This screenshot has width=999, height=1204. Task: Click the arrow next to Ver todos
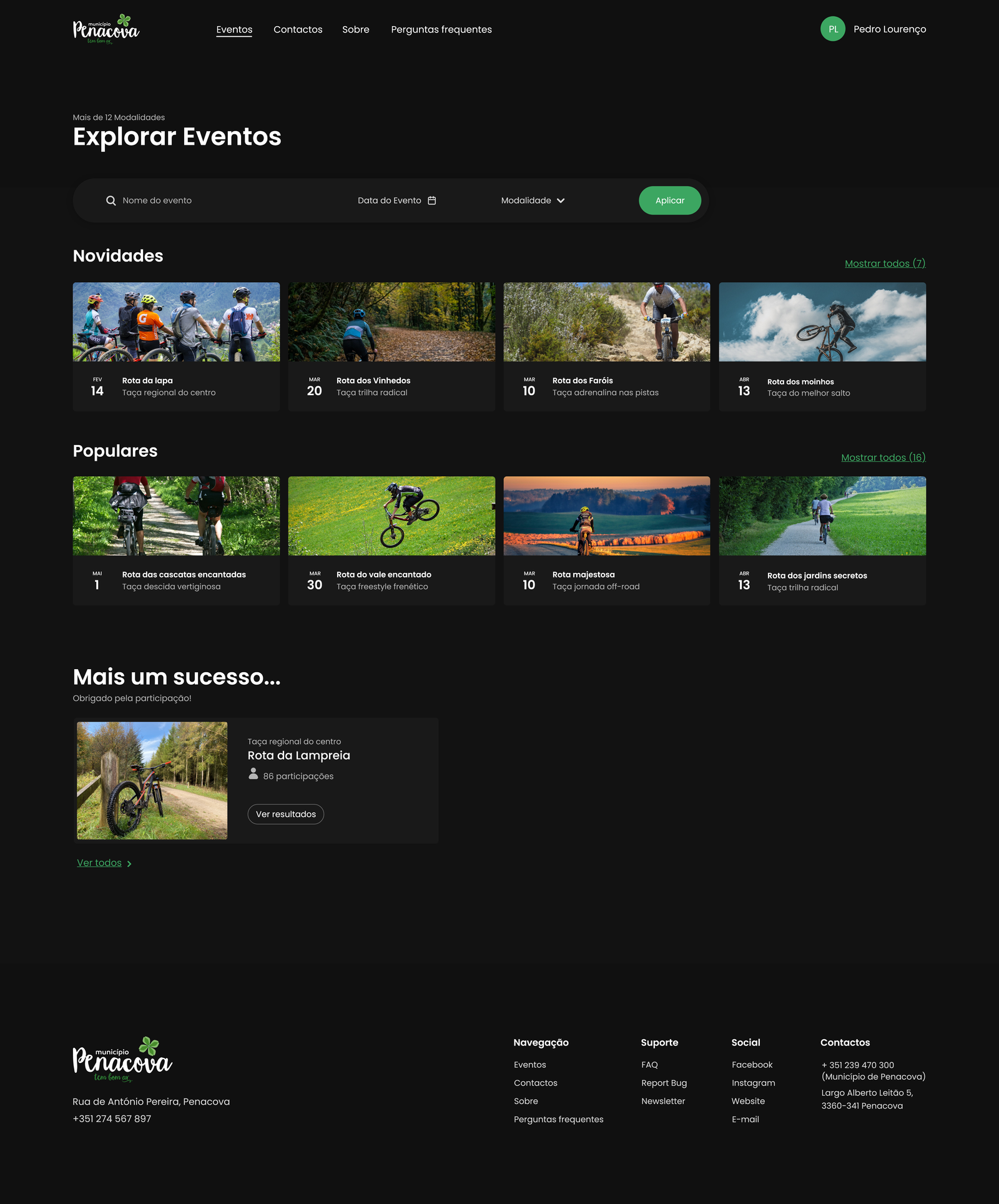point(129,864)
